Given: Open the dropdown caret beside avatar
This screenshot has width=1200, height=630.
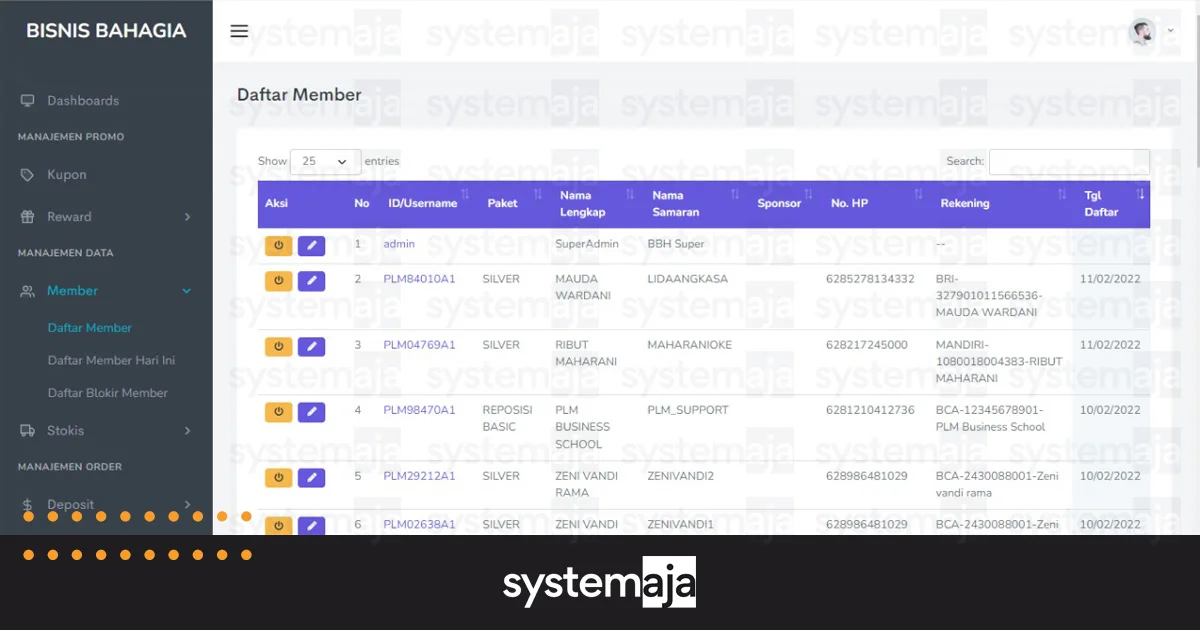Looking at the screenshot, I should [x=1170, y=31].
